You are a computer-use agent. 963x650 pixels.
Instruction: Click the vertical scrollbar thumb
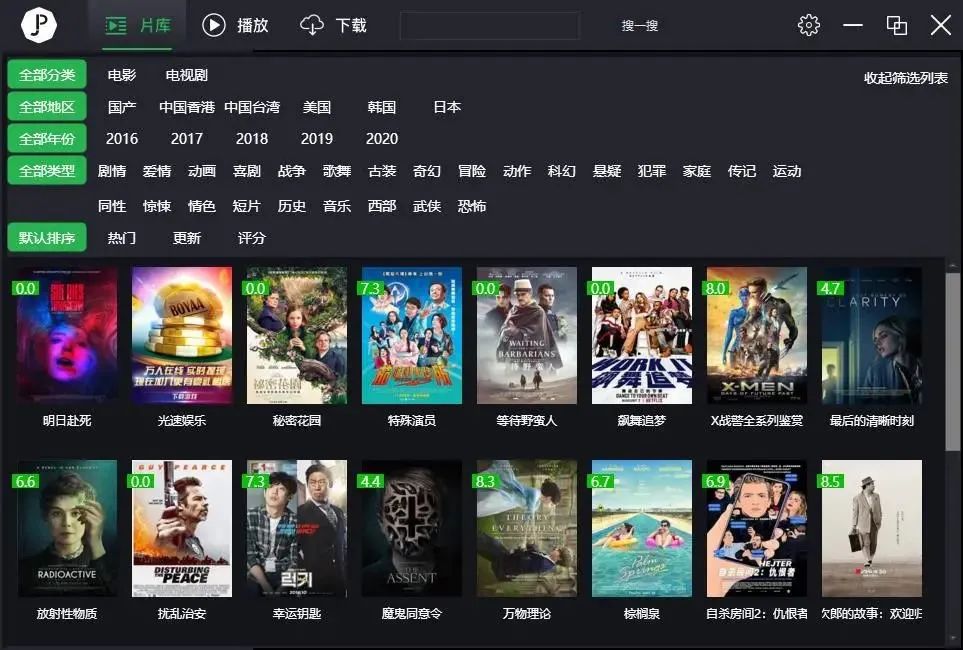coord(952,362)
